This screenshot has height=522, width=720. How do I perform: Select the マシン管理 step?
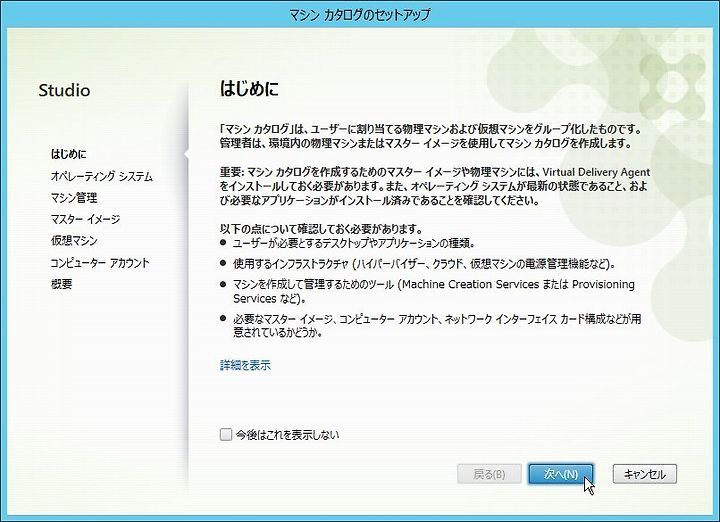tap(74, 198)
